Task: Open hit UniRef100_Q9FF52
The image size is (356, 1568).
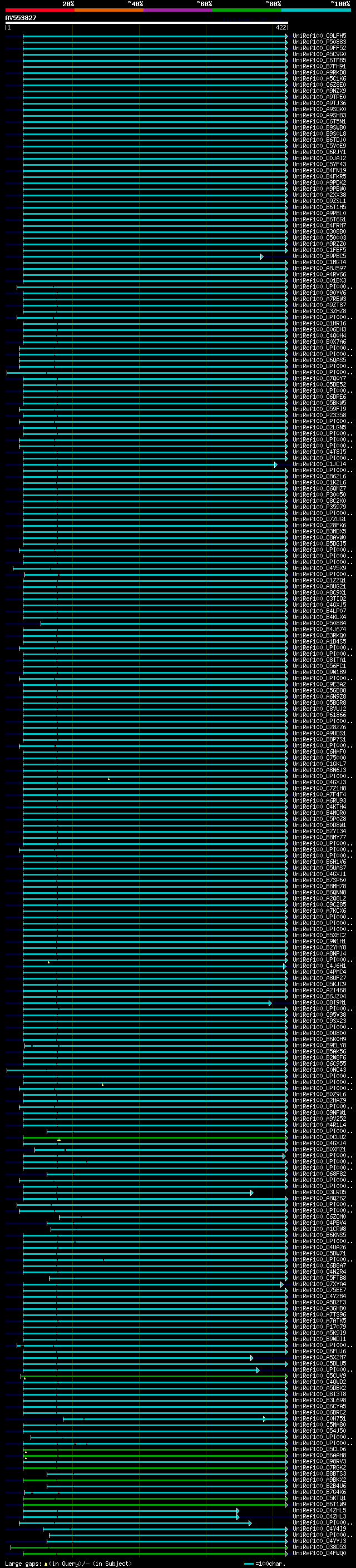Action: (319, 48)
